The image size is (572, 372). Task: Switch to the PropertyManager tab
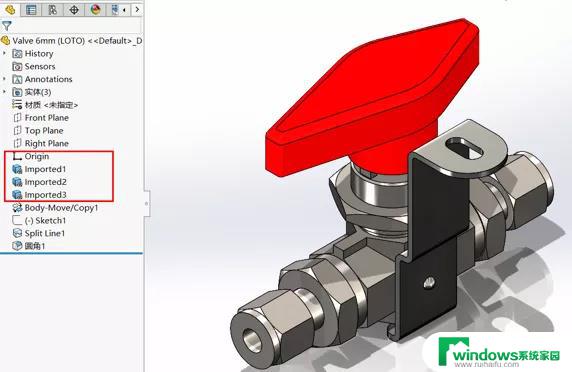31,10
